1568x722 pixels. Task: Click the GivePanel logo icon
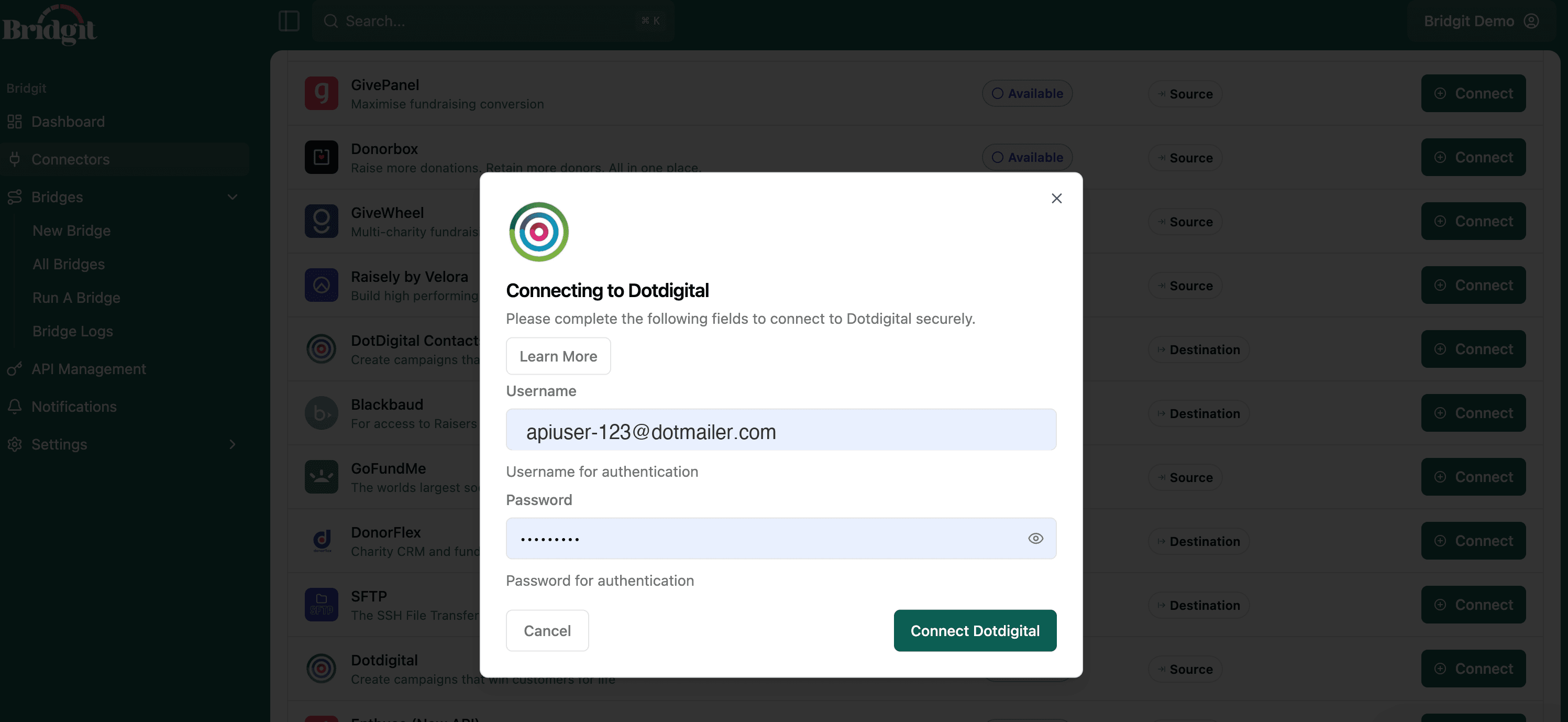[x=321, y=93]
